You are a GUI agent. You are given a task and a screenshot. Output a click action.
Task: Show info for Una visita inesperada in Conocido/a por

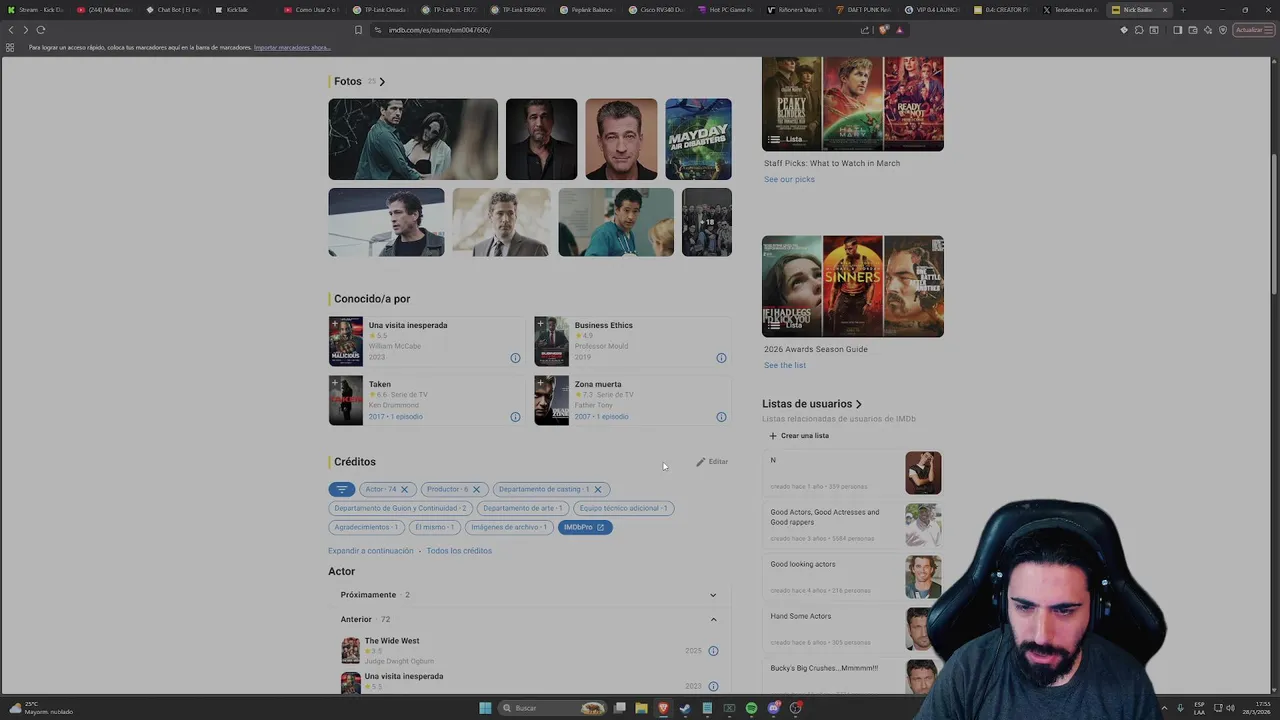point(515,358)
